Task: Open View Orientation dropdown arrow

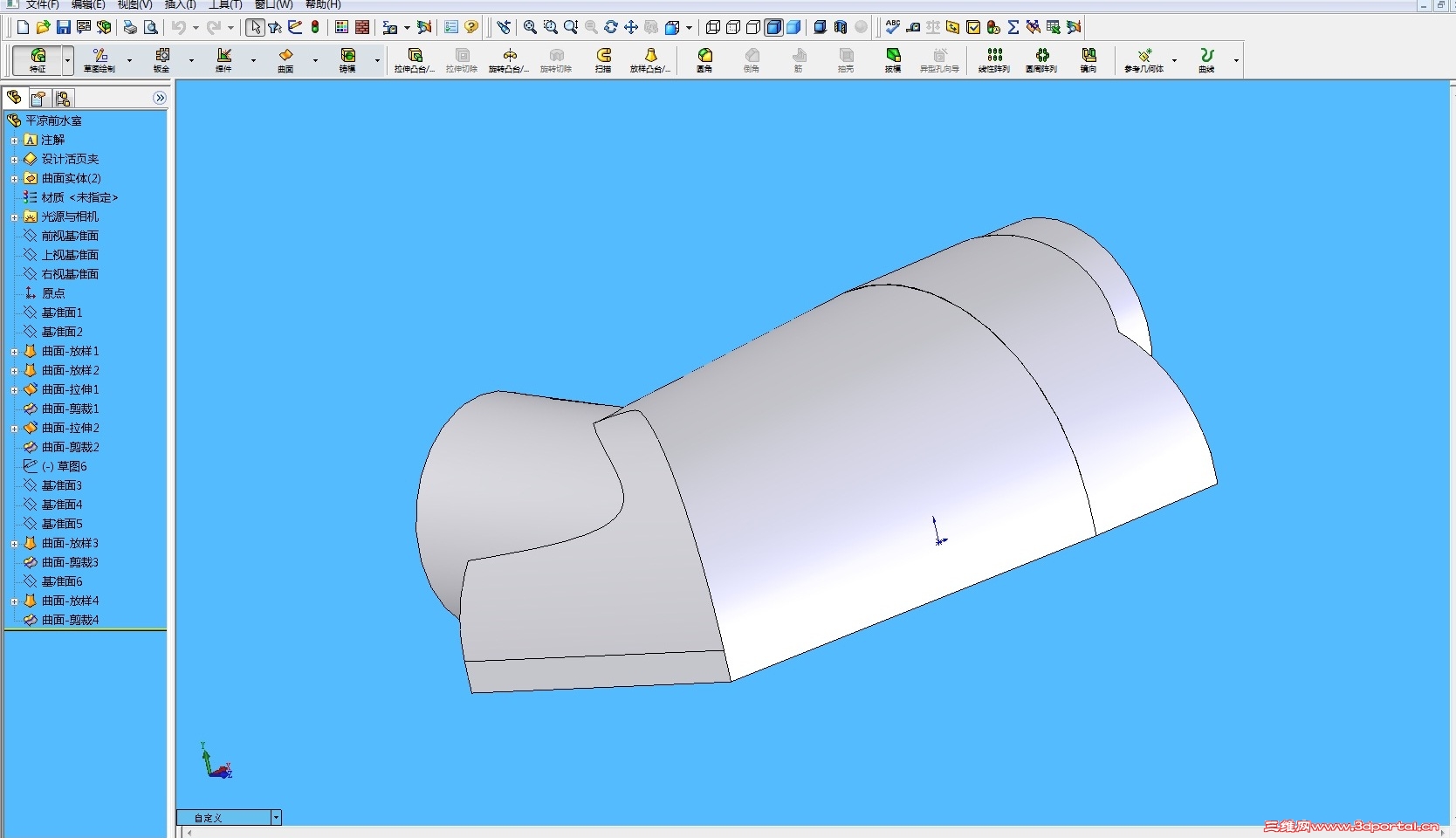Action: coord(690,28)
